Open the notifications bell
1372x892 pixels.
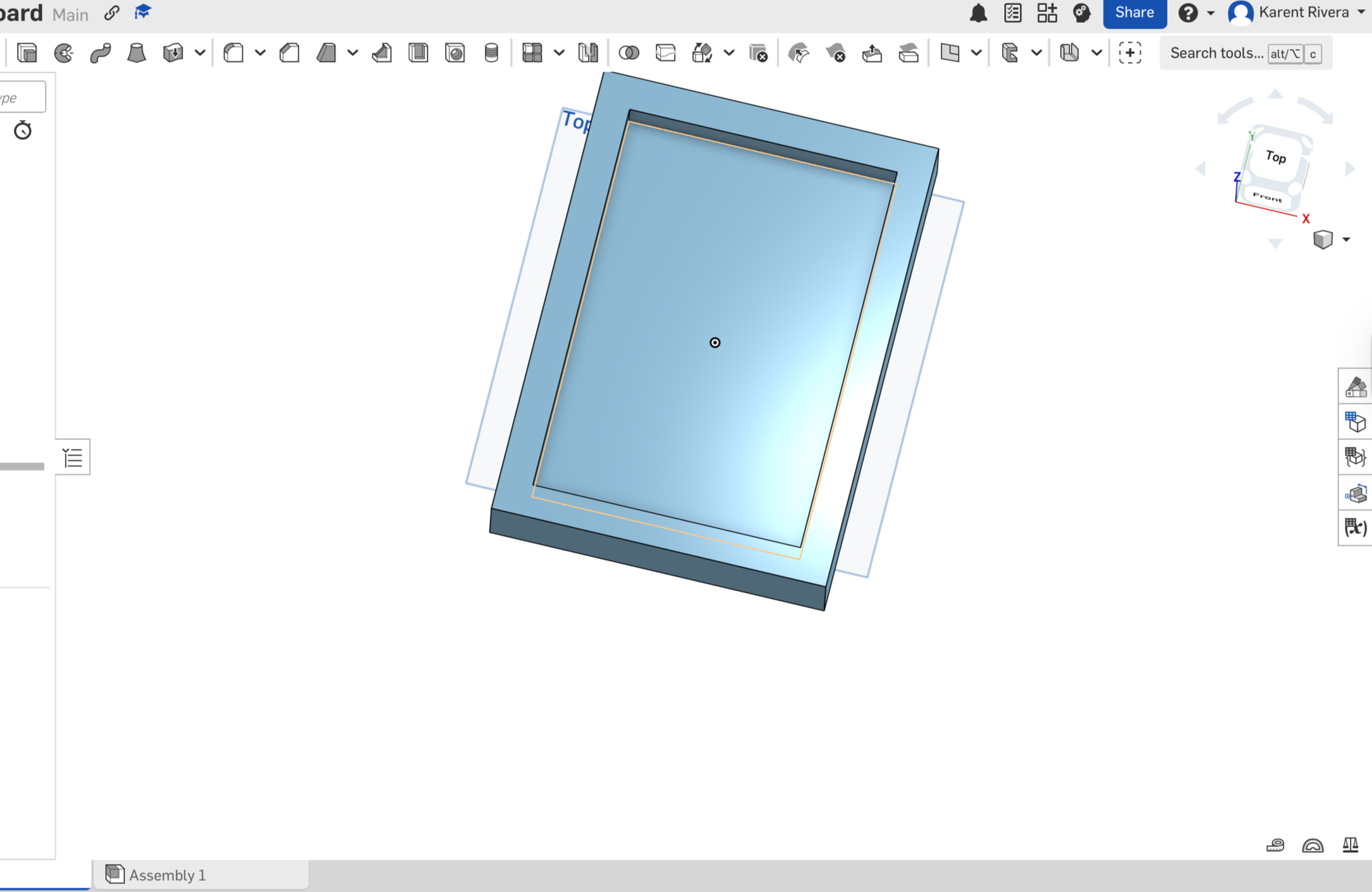978,13
